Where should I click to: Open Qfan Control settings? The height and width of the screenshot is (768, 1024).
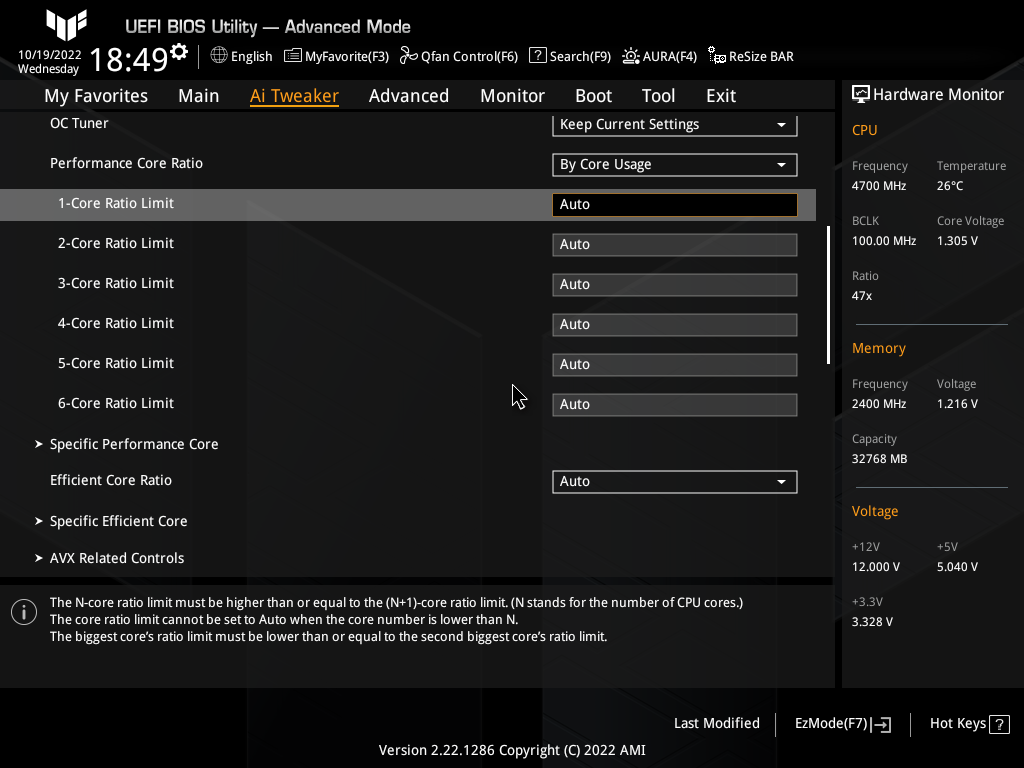point(458,56)
